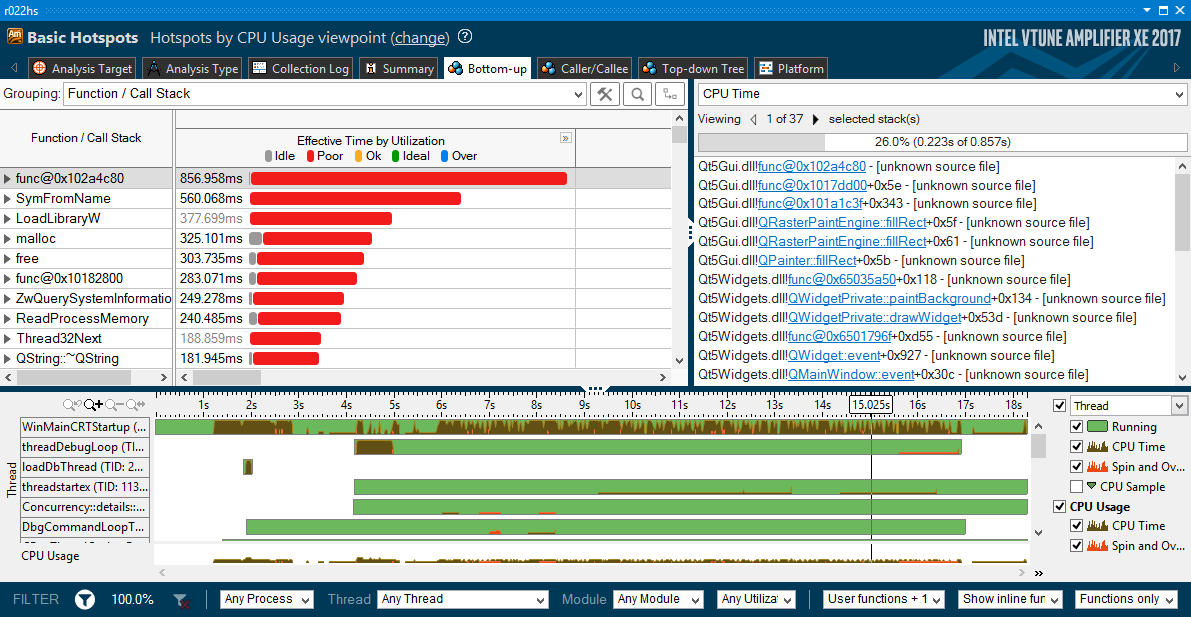Click the undo zoom timeline icon
This screenshot has width=1191, height=617.
73,405
